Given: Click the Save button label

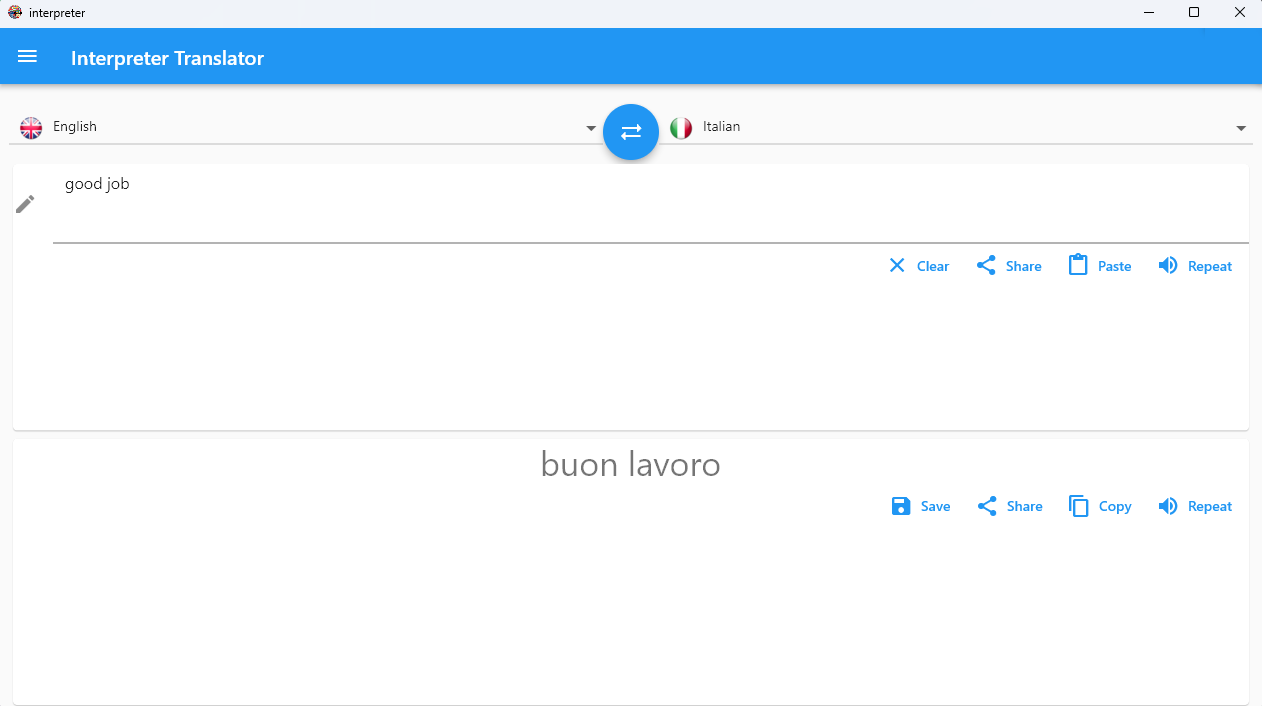Looking at the screenshot, I should [x=935, y=506].
